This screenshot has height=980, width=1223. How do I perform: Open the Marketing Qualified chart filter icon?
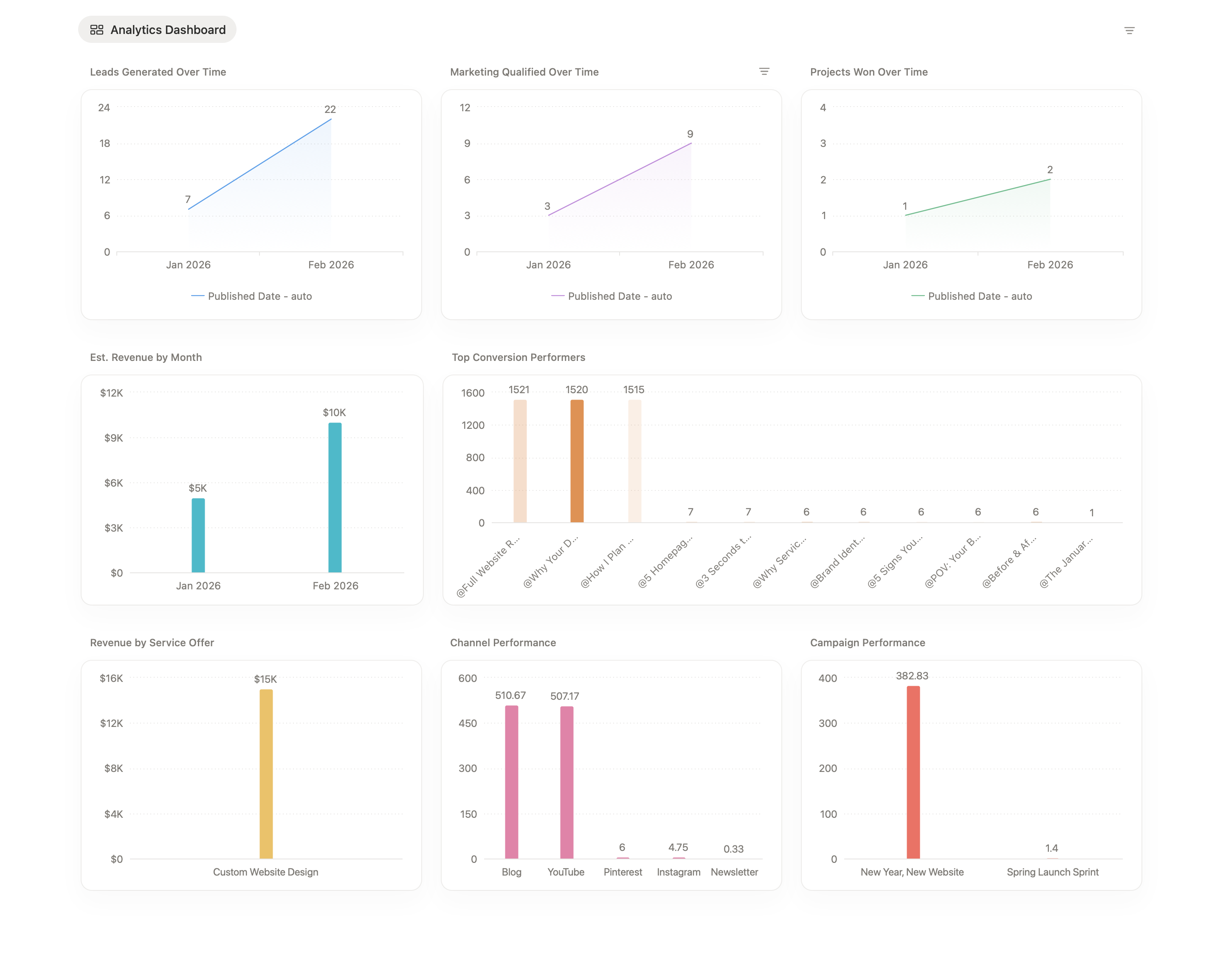764,71
